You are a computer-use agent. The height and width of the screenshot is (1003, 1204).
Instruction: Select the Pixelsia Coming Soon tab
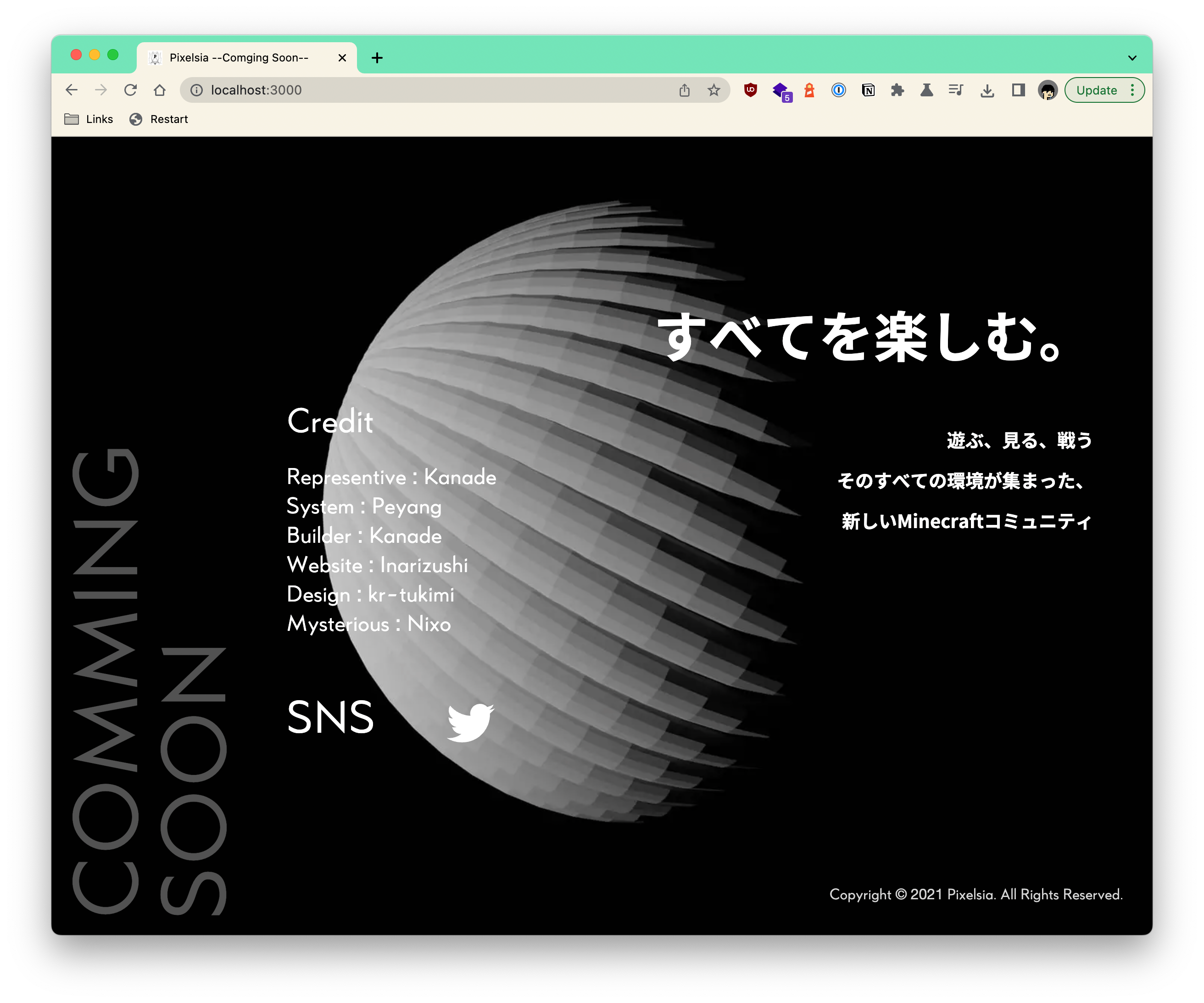239,58
